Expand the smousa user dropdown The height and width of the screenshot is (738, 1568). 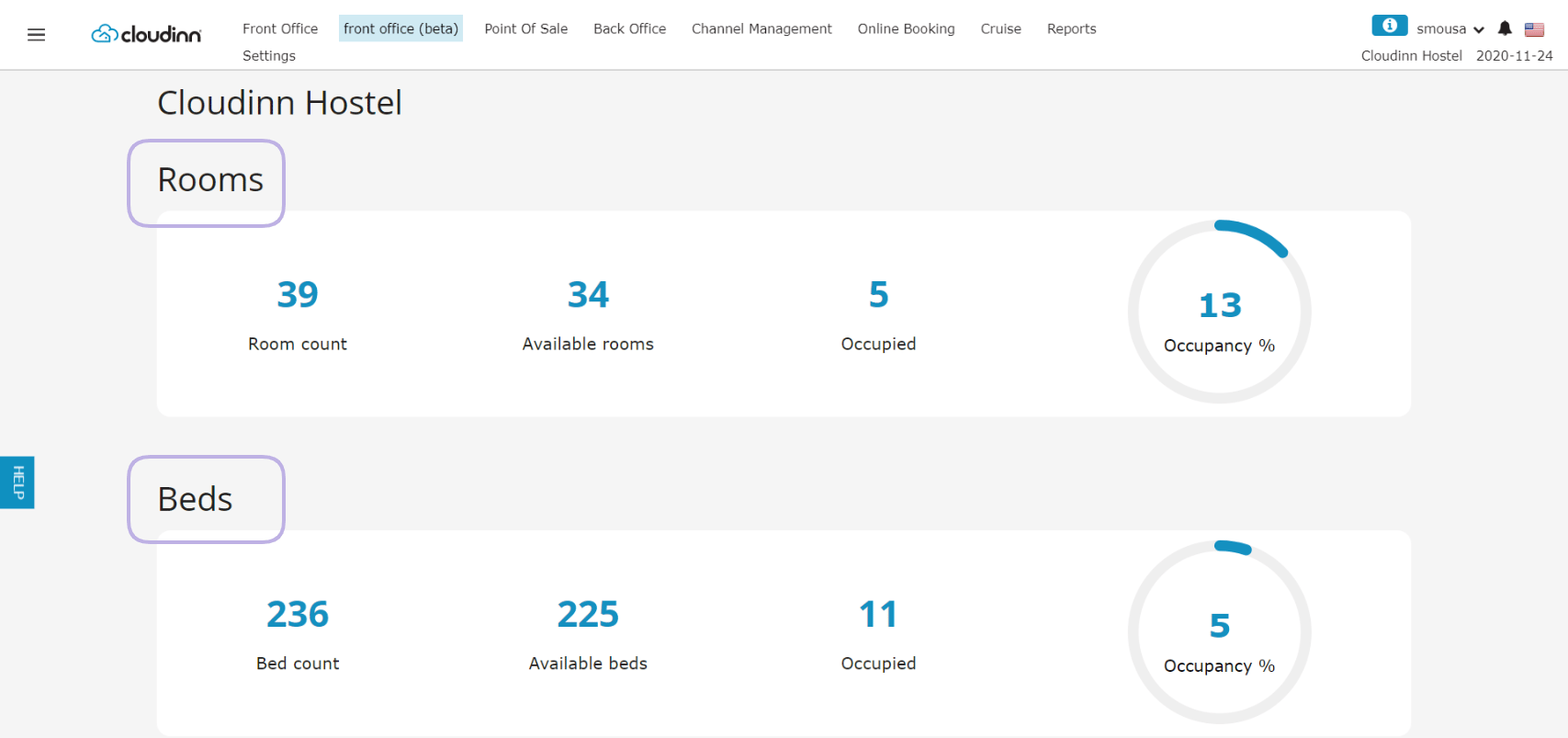click(1450, 29)
